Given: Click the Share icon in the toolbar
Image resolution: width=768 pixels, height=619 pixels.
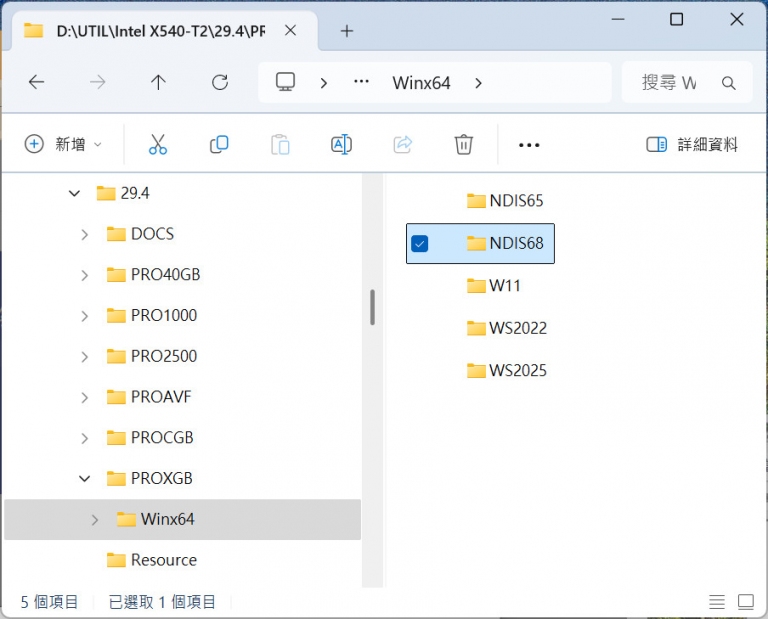Looking at the screenshot, I should (x=403, y=144).
